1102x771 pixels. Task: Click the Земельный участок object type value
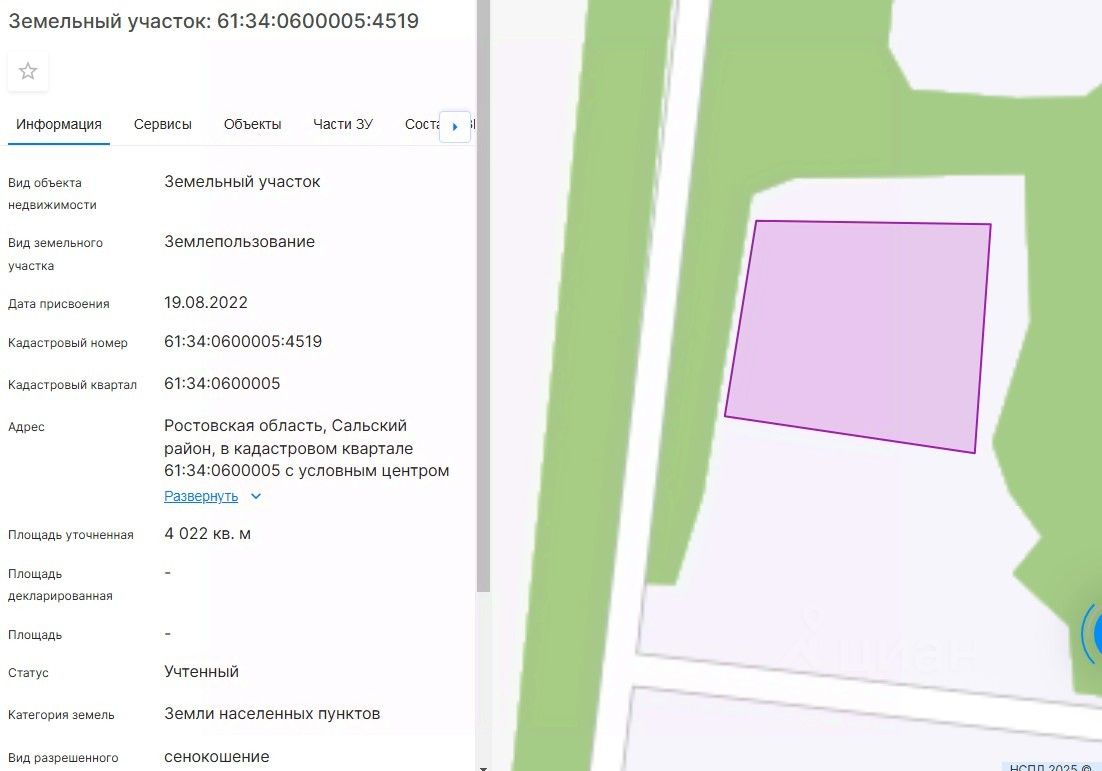pos(242,182)
